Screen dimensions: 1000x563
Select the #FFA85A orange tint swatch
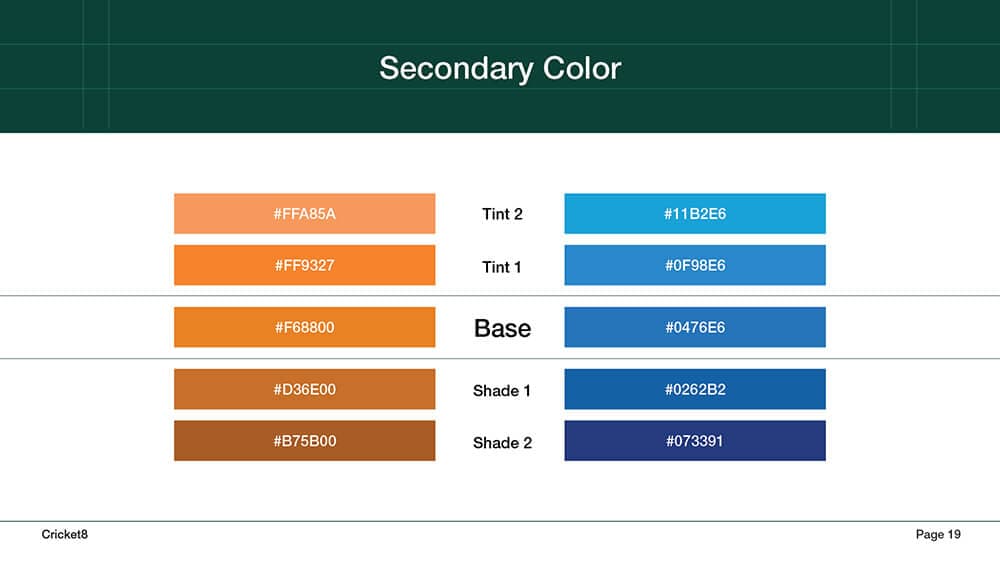pos(304,214)
